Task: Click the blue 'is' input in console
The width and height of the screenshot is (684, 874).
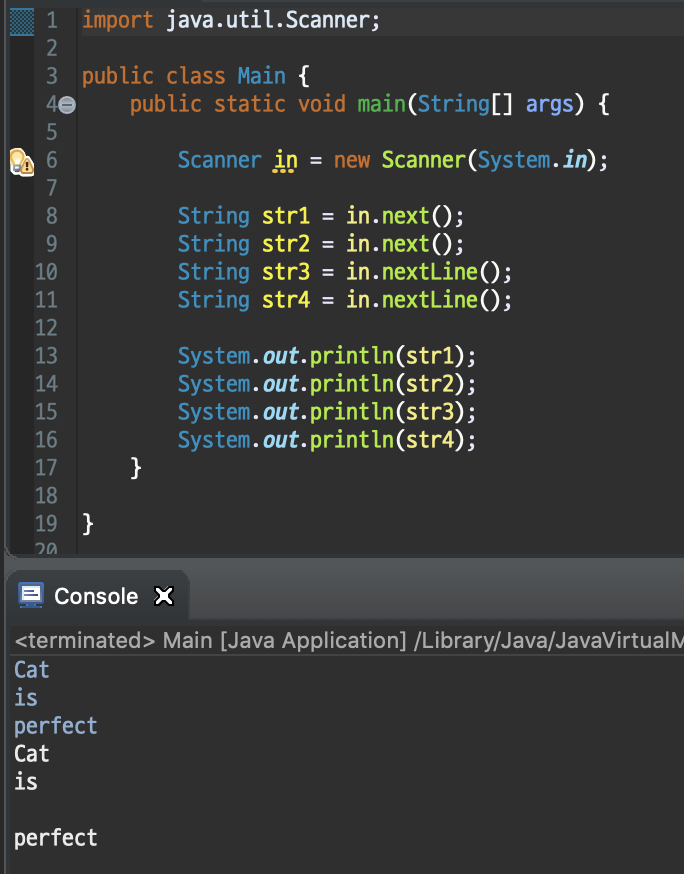Action: pos(26,698)
